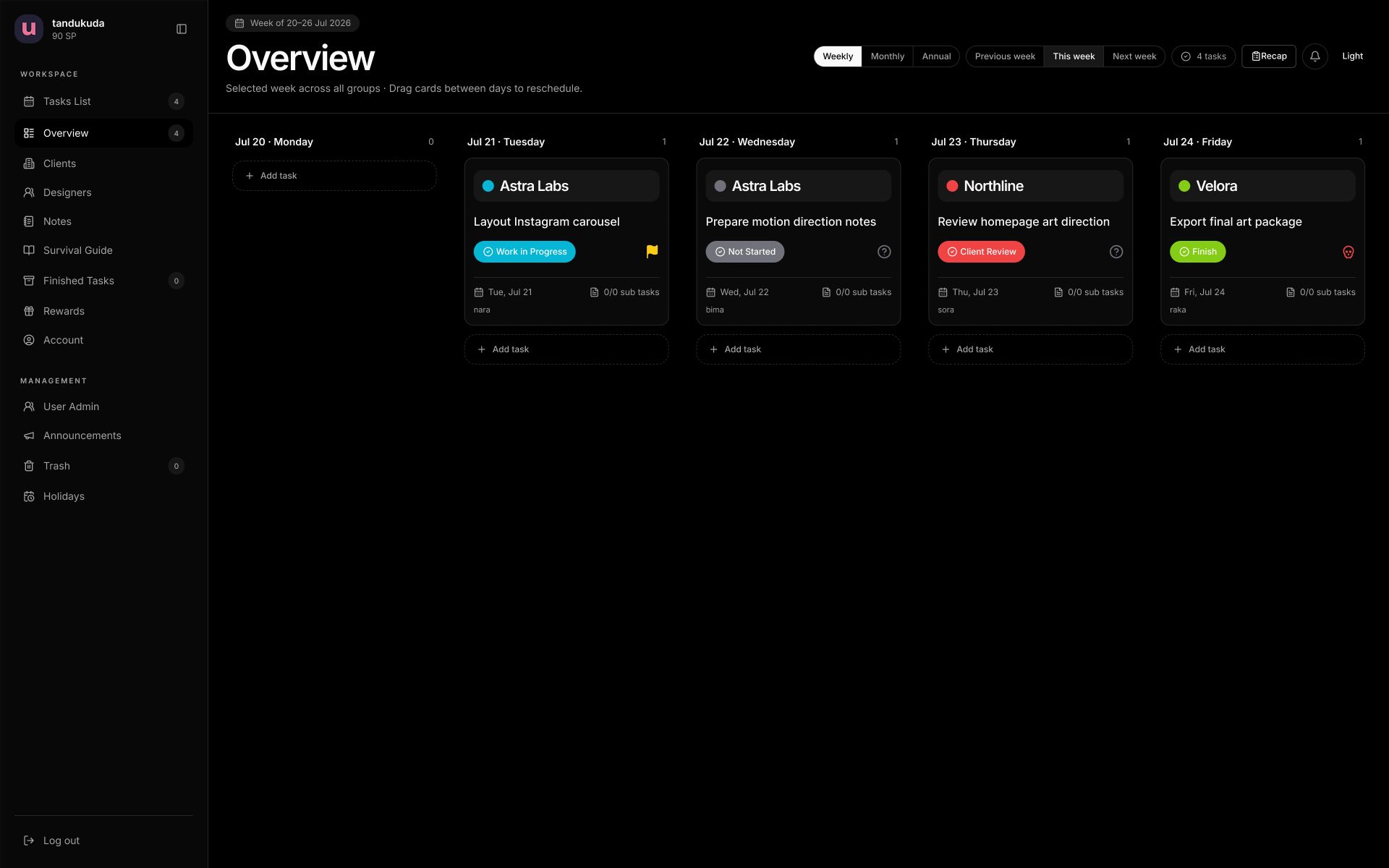Click the 4 tasks counter button
Viewport: 1389px width, 868px height.
pos(1203,56)
